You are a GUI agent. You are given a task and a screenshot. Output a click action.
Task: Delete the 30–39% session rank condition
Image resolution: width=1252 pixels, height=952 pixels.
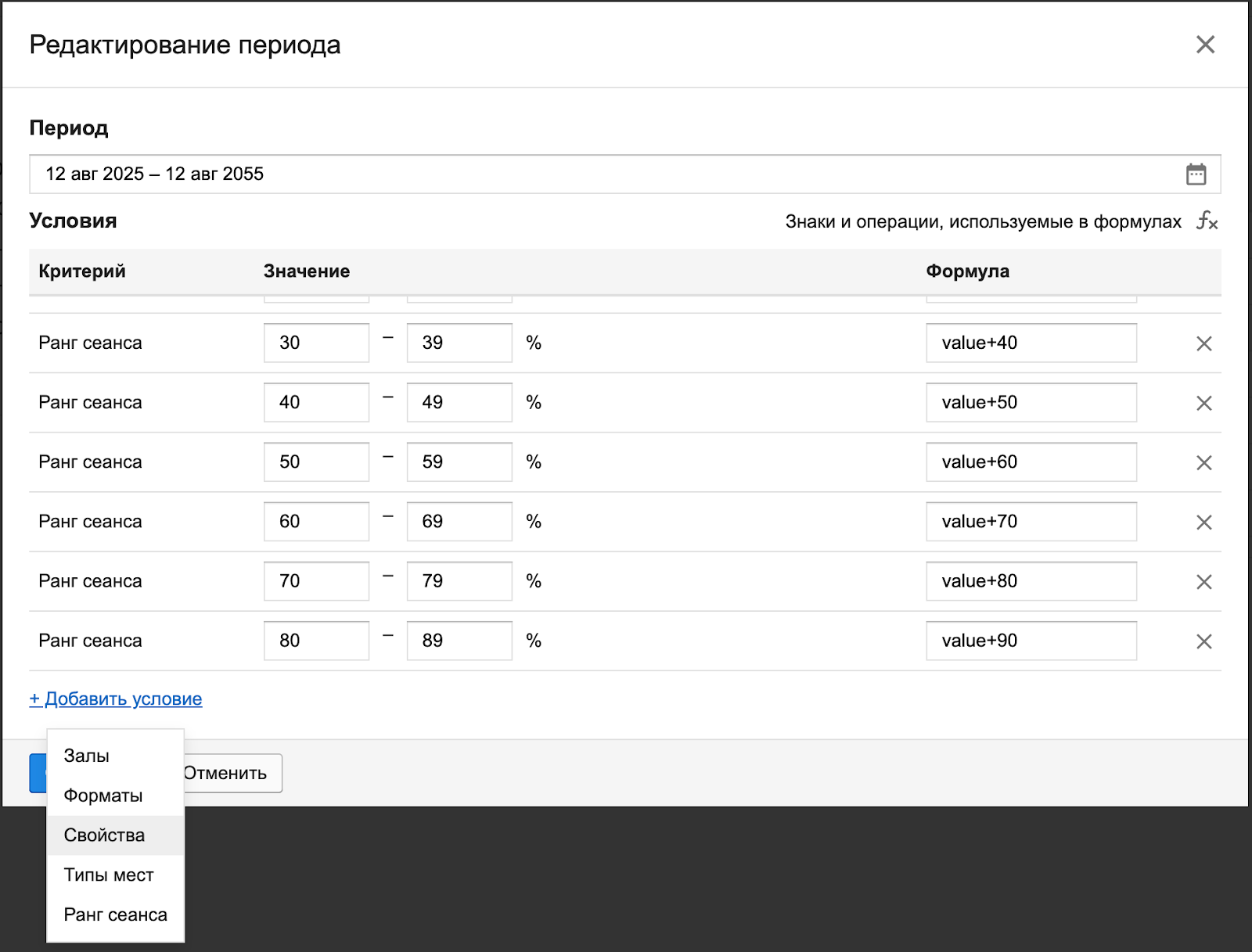(x=1203, y=343)
